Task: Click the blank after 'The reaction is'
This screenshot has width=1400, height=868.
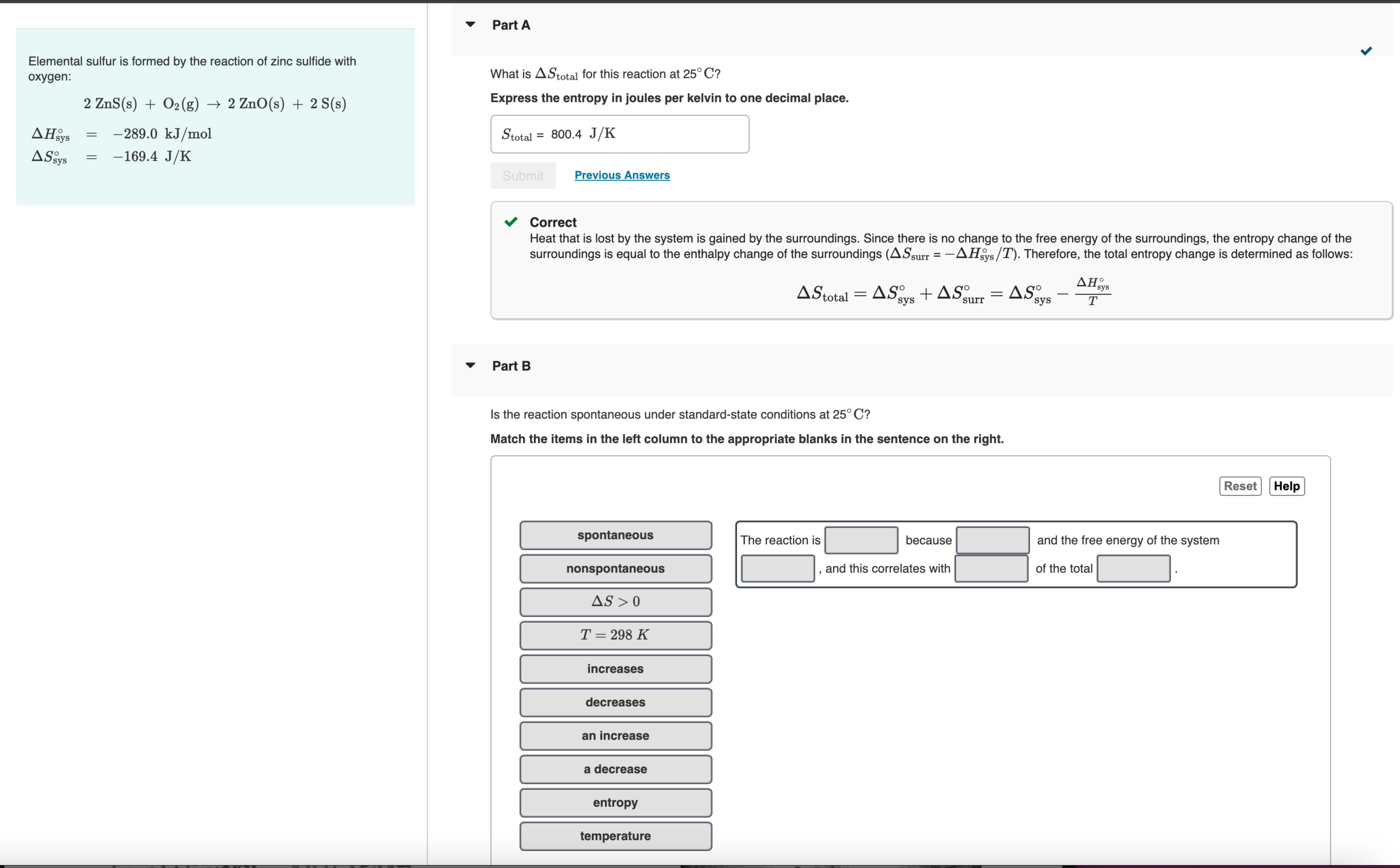Action: click(x=861, y=540)
